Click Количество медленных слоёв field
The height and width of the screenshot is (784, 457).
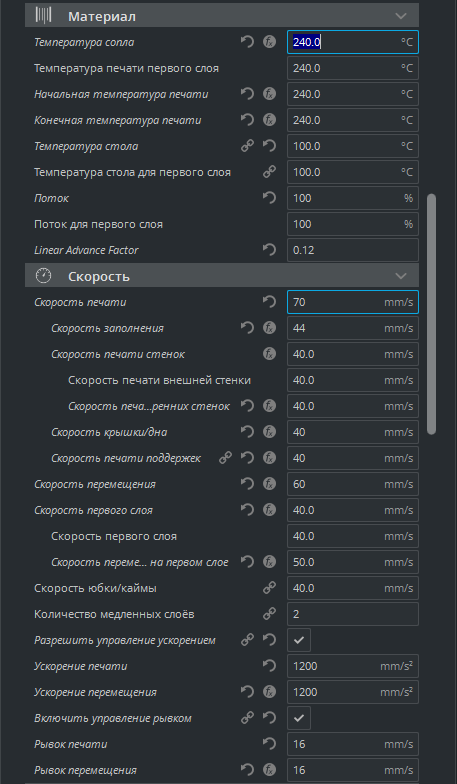click(x=353, y=614)
